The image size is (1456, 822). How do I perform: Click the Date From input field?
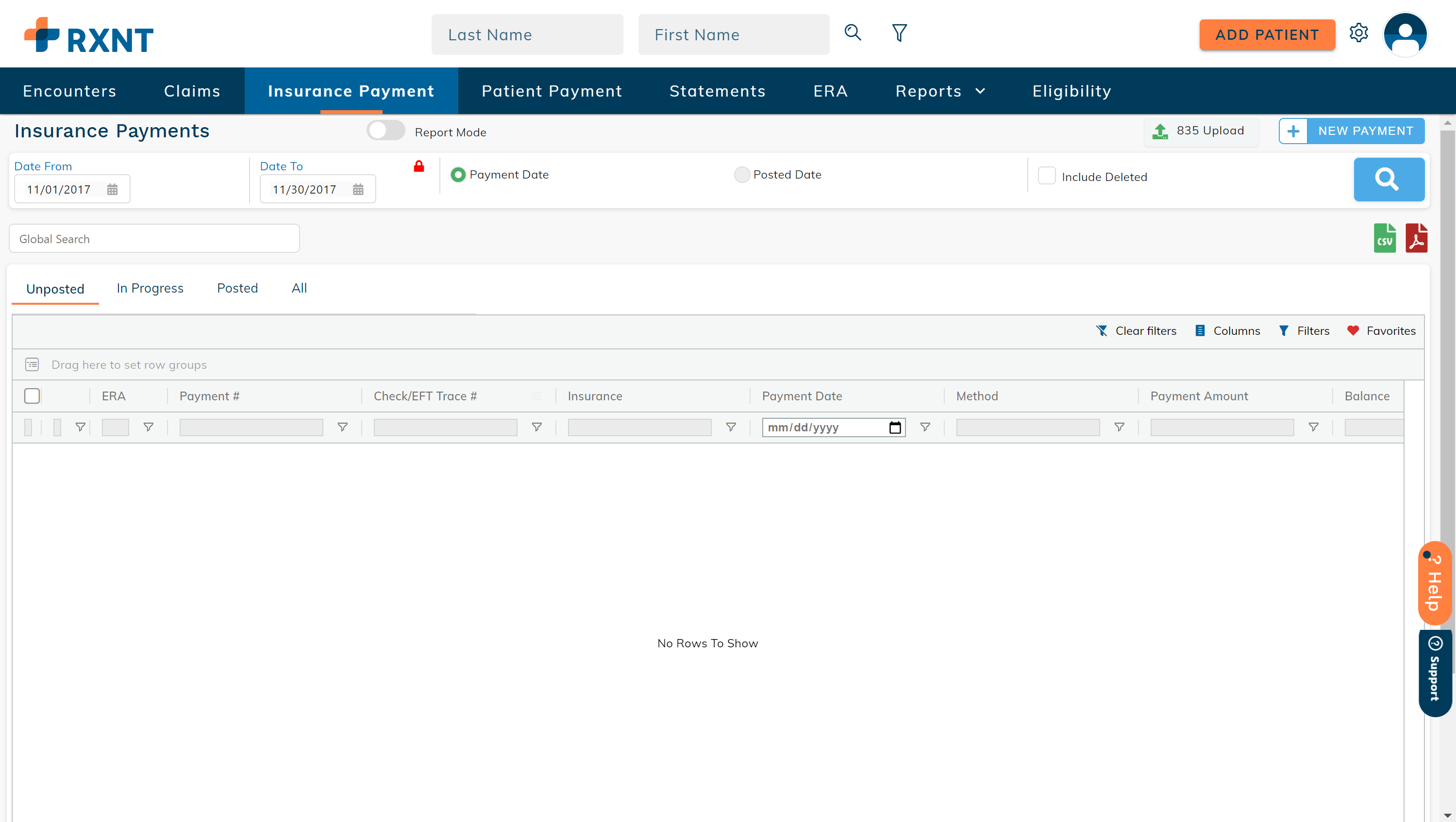(72, 189)
